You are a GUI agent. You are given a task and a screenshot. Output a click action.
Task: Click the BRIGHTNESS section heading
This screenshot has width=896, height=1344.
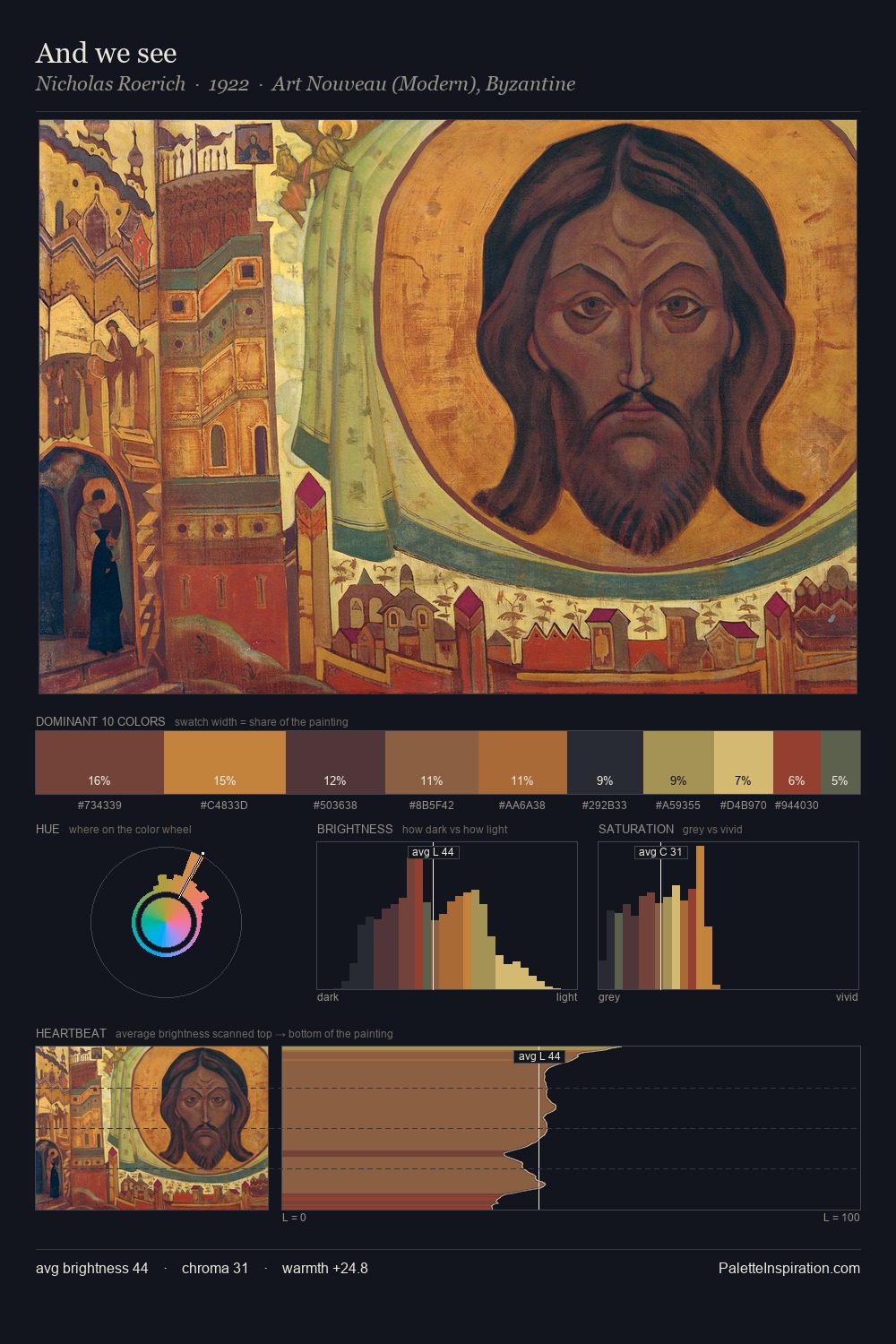click(355, 829)
